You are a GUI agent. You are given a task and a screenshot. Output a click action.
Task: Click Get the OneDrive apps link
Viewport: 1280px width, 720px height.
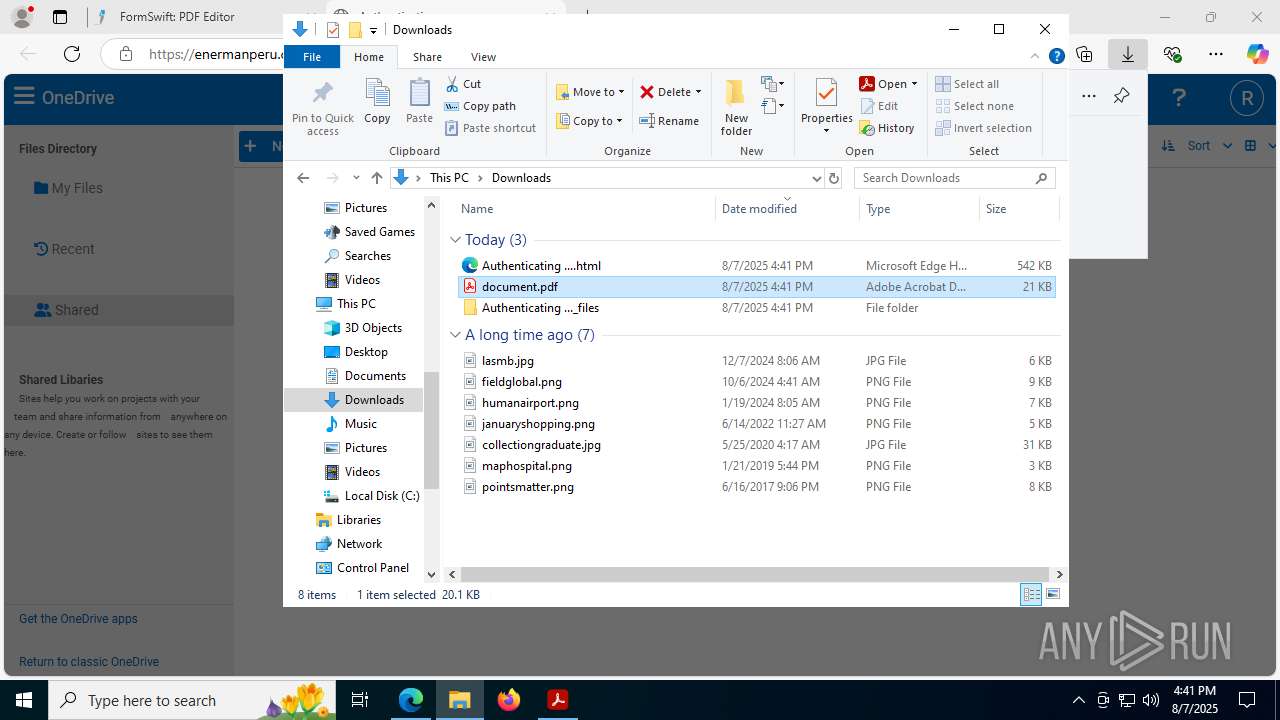click(x=78, y=619)
